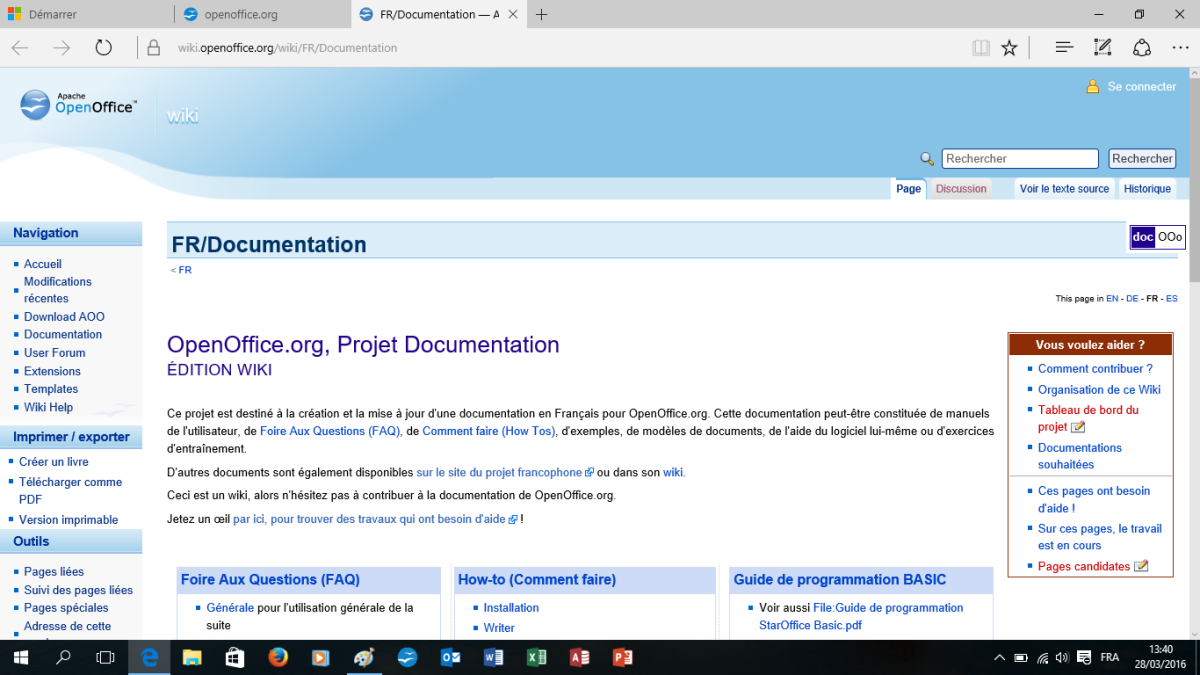Open the Edge Hub icon

pos(1064,47)
